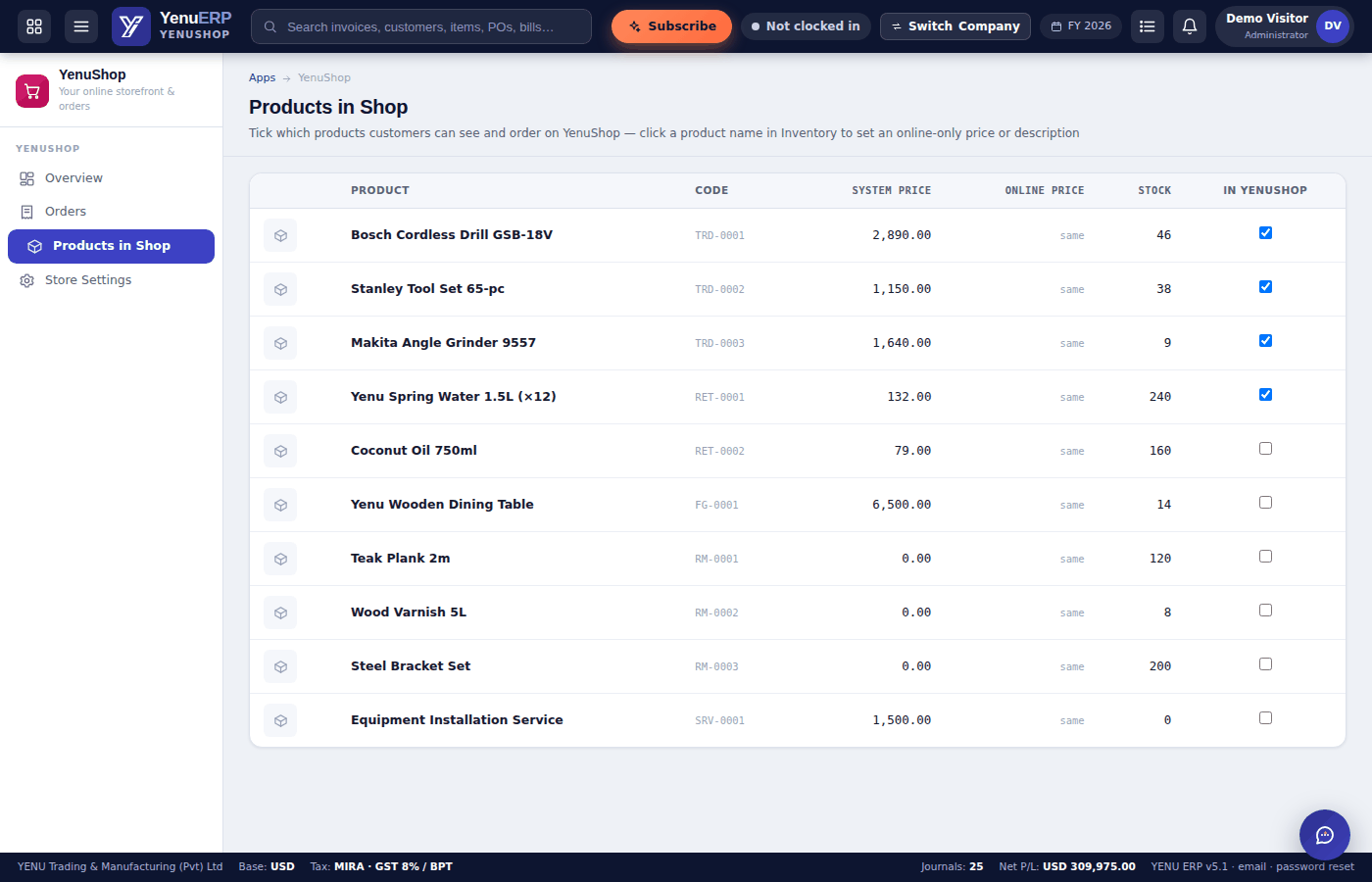Focus the global search field
This screenshot has width=1372, height=882.
pos(421,26)
